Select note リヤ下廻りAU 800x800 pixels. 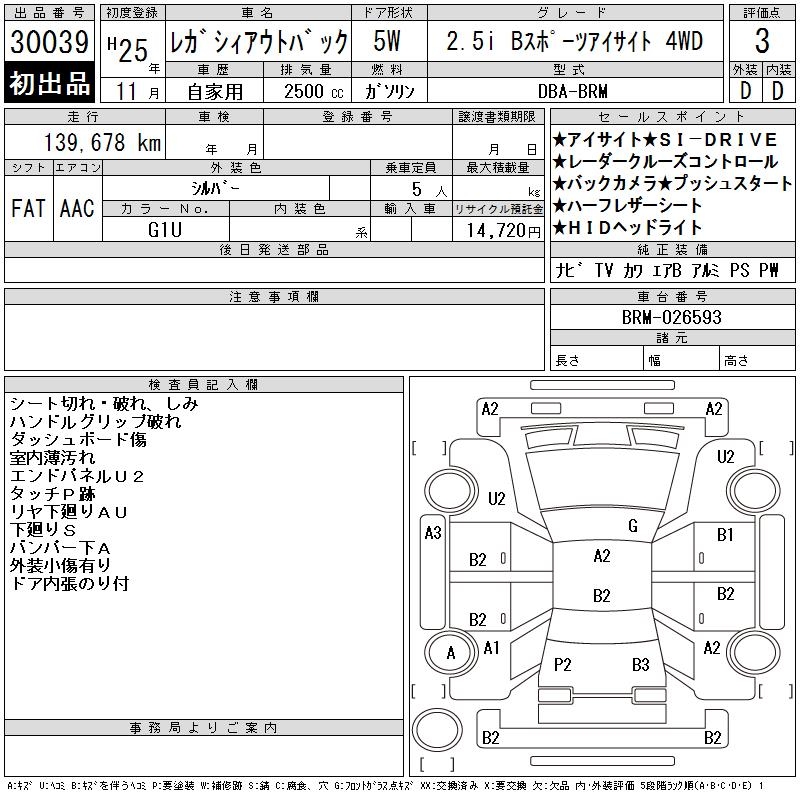click(x=68, y=512)
